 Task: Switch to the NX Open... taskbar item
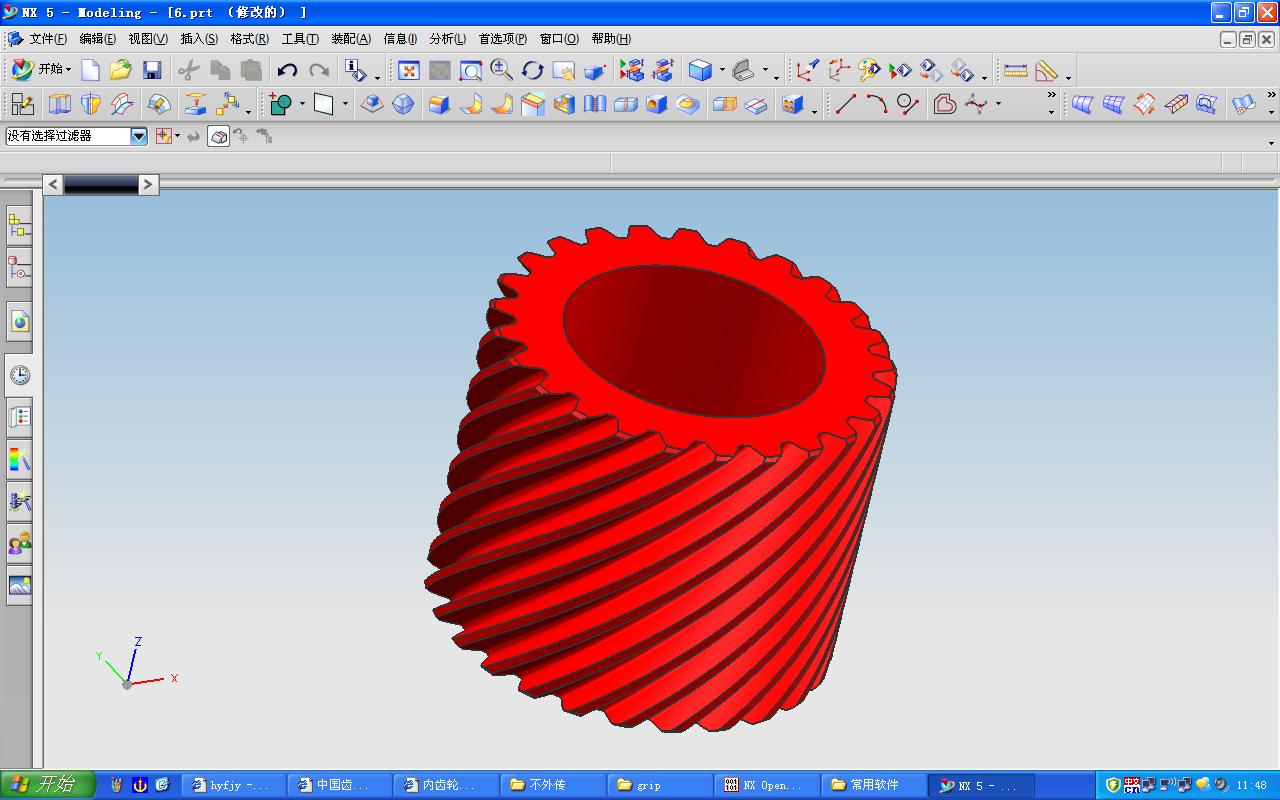tap(767, 785)
